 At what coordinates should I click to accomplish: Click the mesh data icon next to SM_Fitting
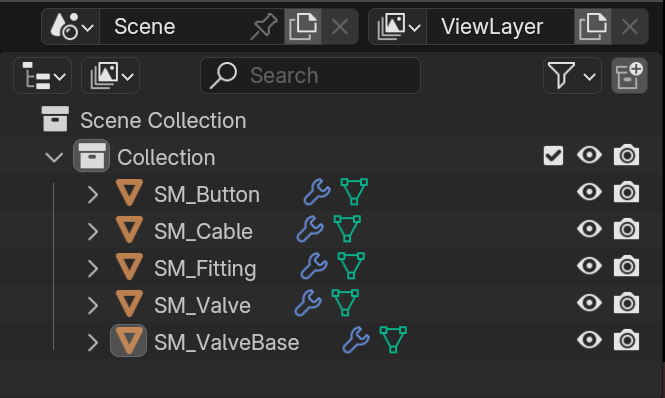coord(351,266)
